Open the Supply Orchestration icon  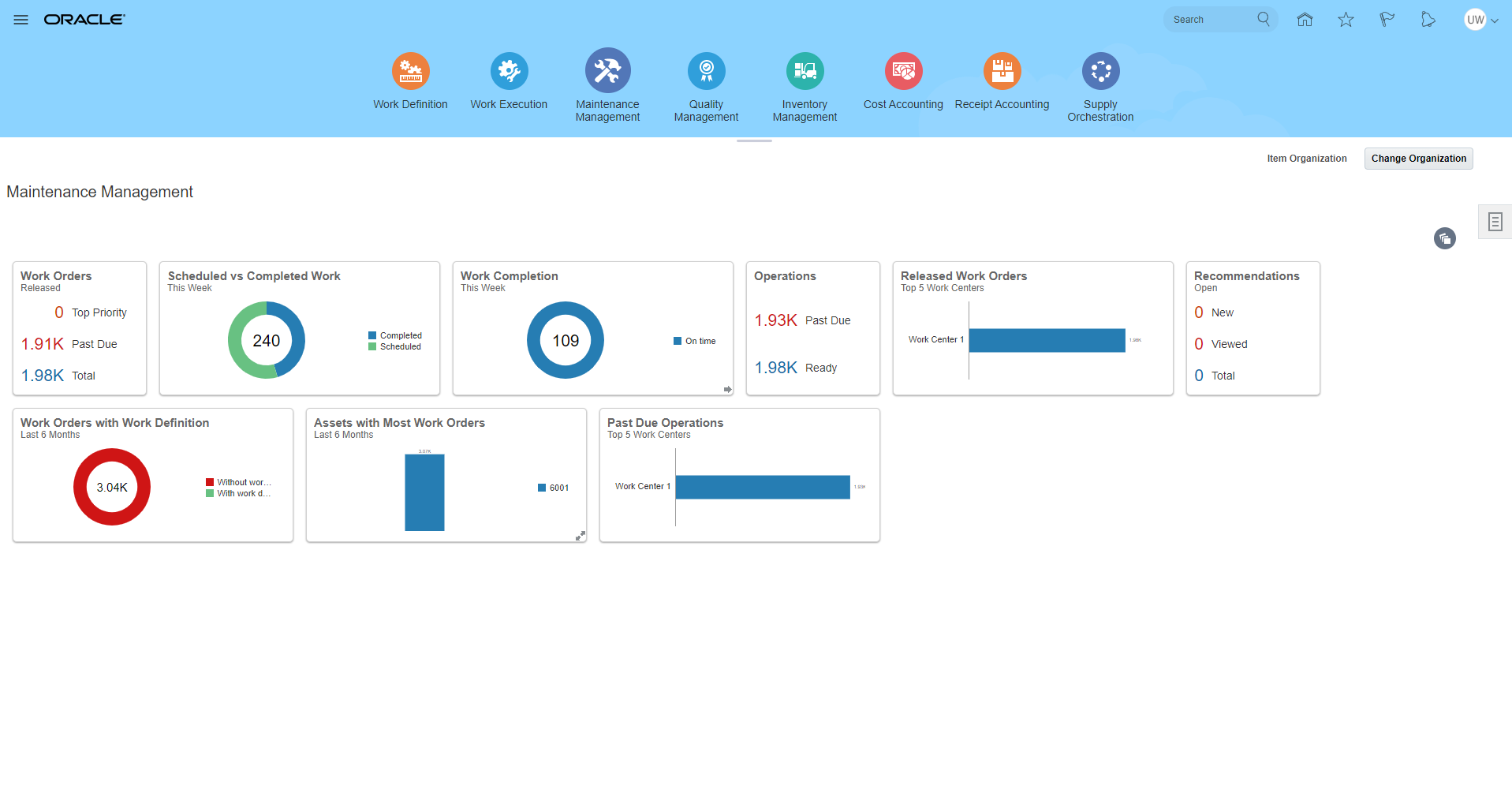pos(1100,71)
